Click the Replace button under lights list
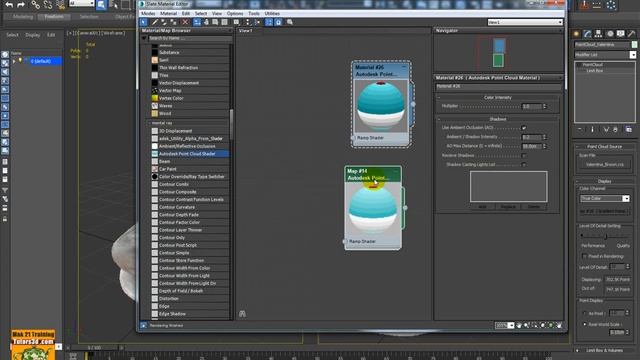 508,207
